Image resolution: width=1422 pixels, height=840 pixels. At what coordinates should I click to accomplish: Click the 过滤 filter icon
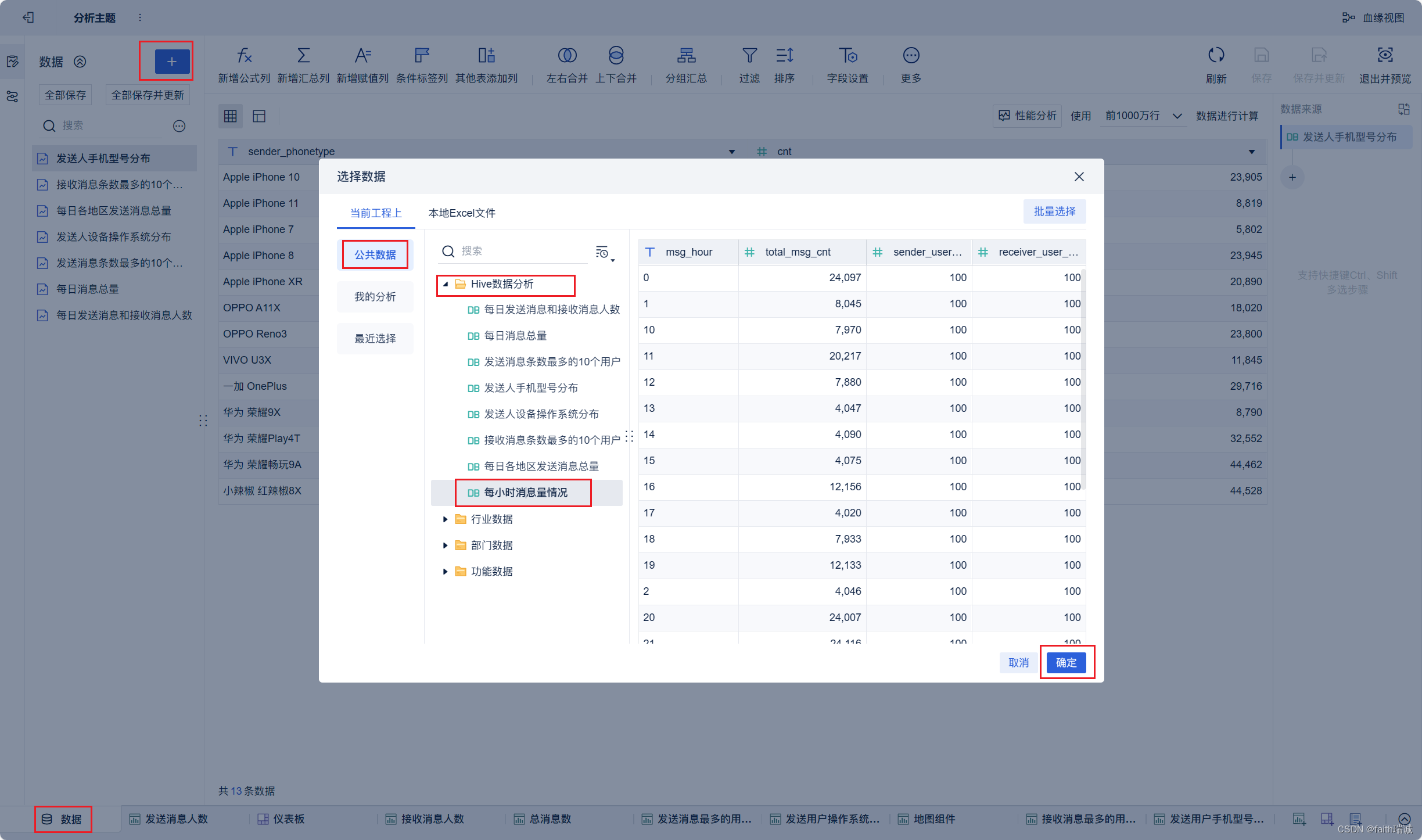749,56
